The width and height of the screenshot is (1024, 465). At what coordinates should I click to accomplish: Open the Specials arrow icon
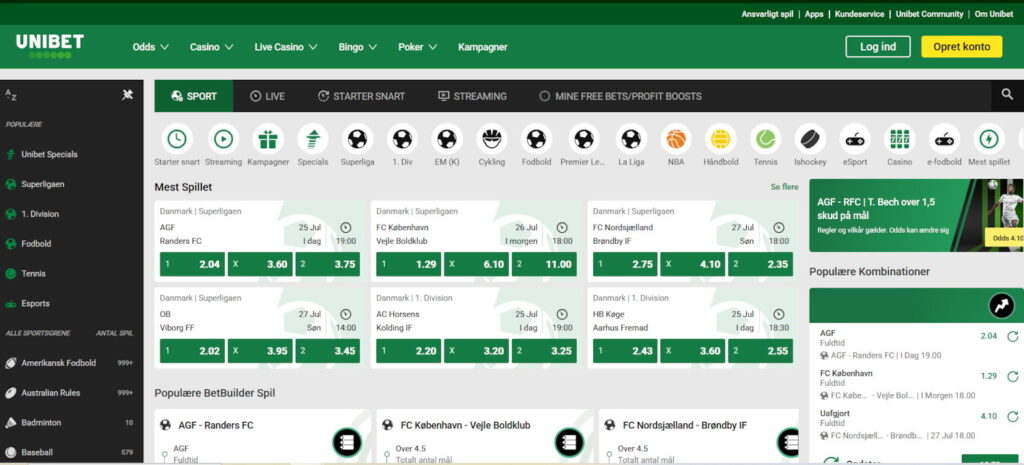coord(313,138)
